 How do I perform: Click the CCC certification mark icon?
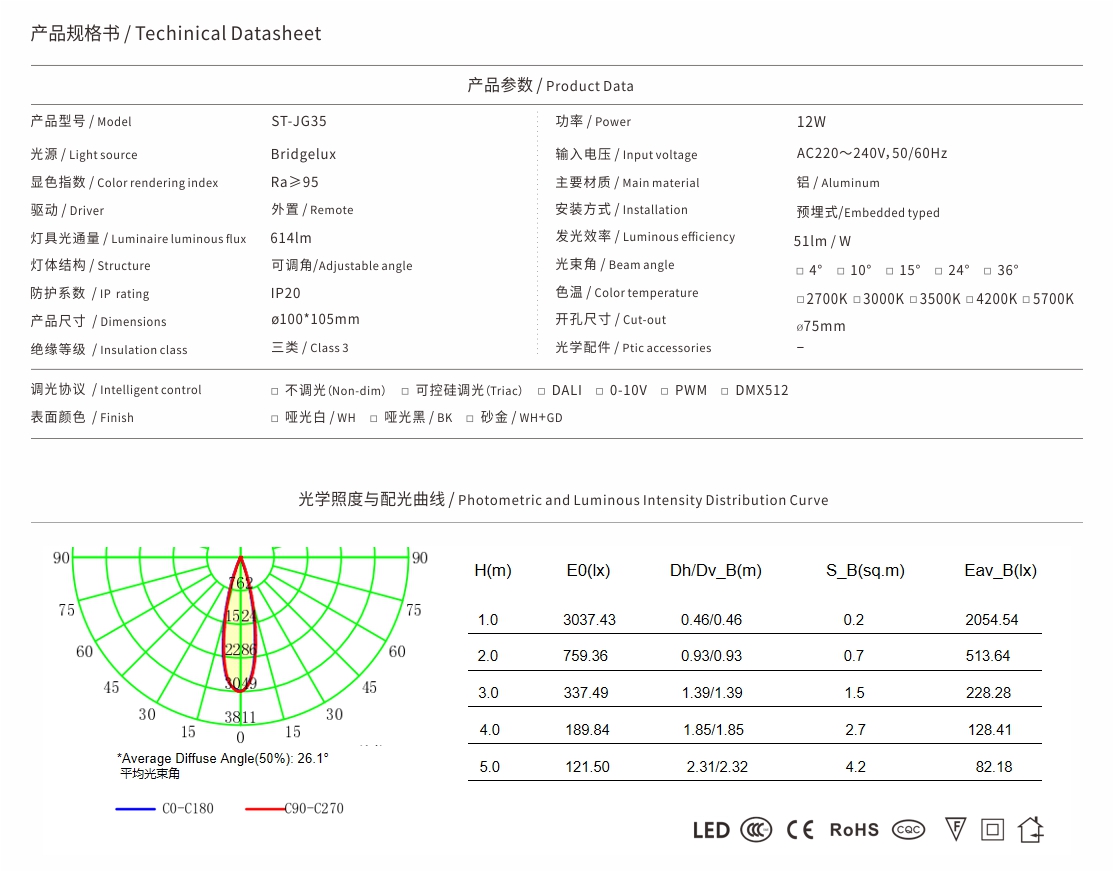[x=756, y=829]
